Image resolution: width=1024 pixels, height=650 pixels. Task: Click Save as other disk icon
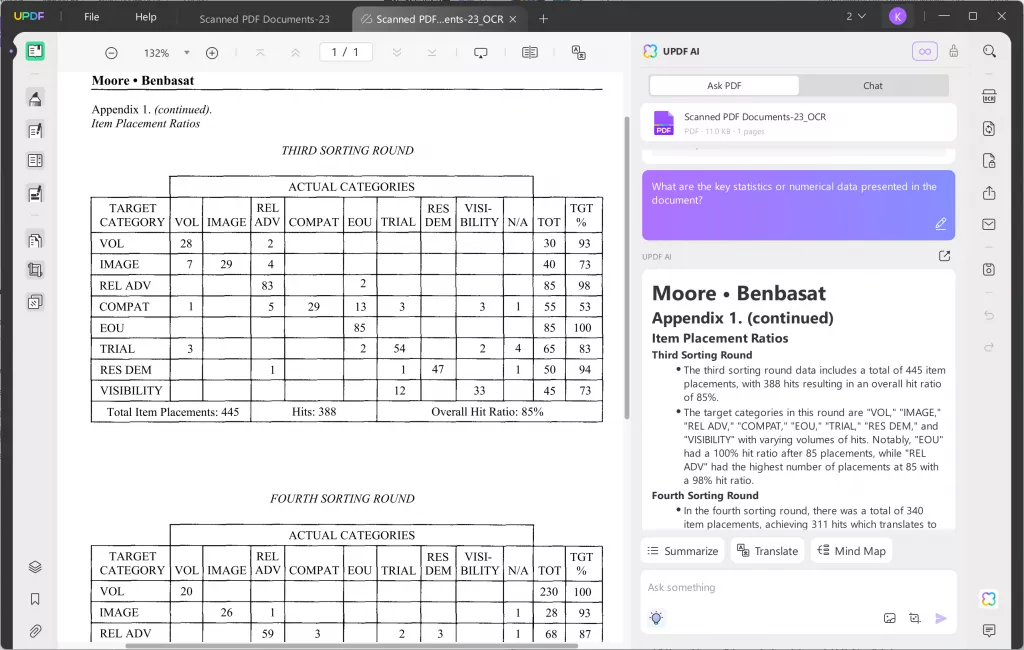(989, 270)
